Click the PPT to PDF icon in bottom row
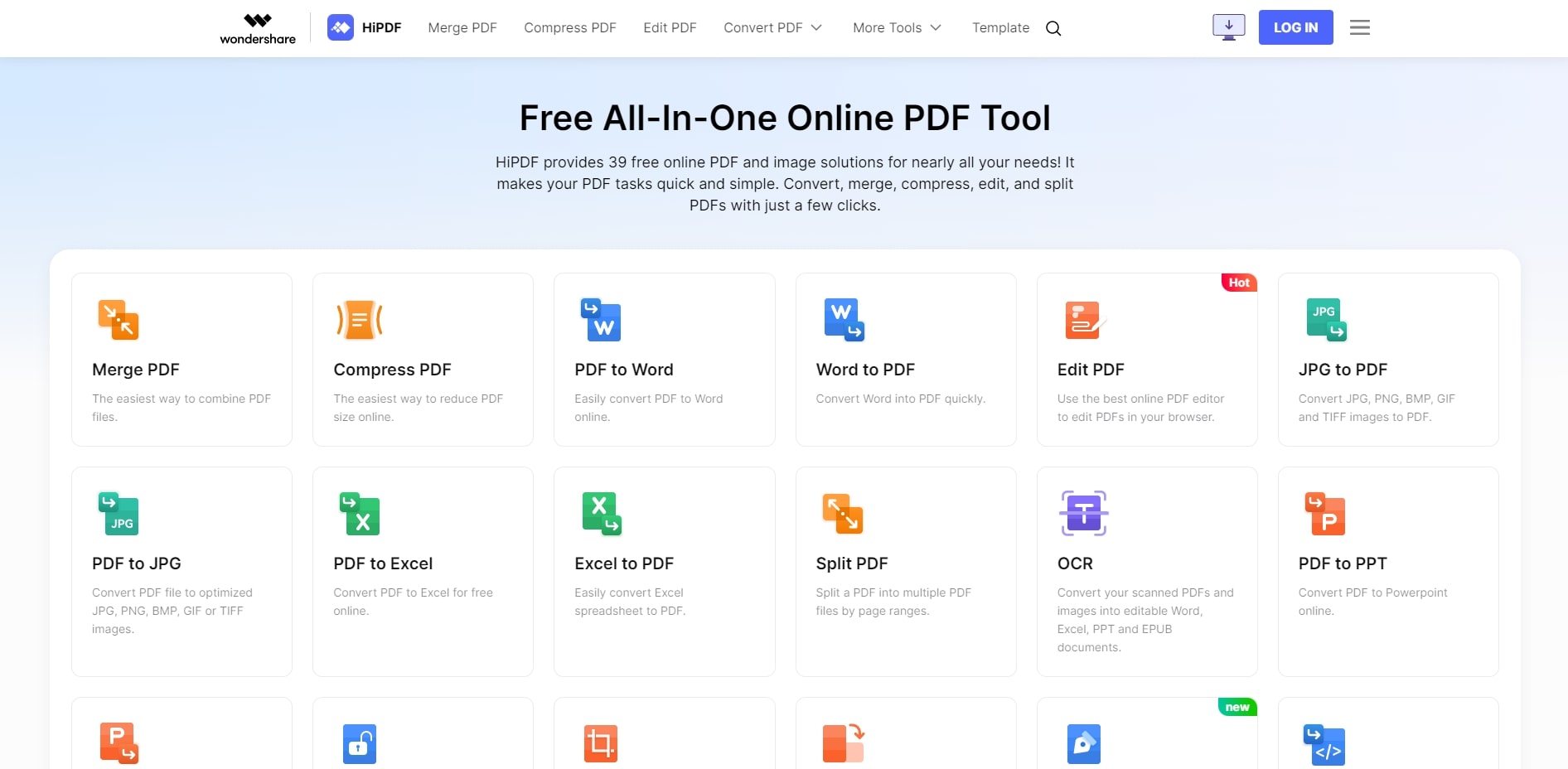 [x=119, y=743]
